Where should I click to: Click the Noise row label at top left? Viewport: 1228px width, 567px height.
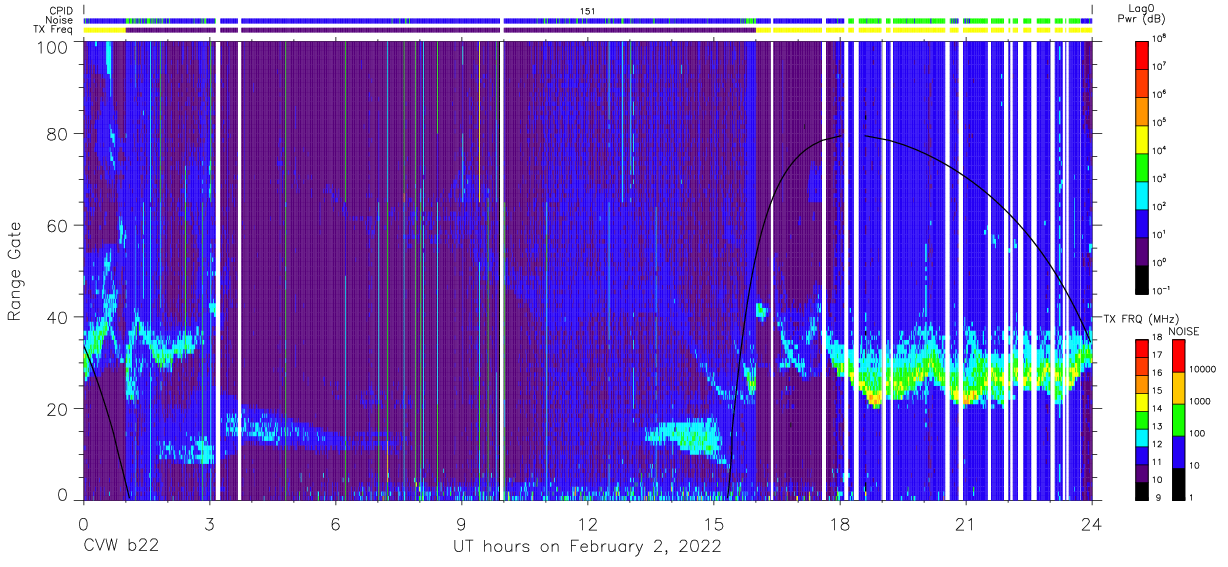coord(61,20)
